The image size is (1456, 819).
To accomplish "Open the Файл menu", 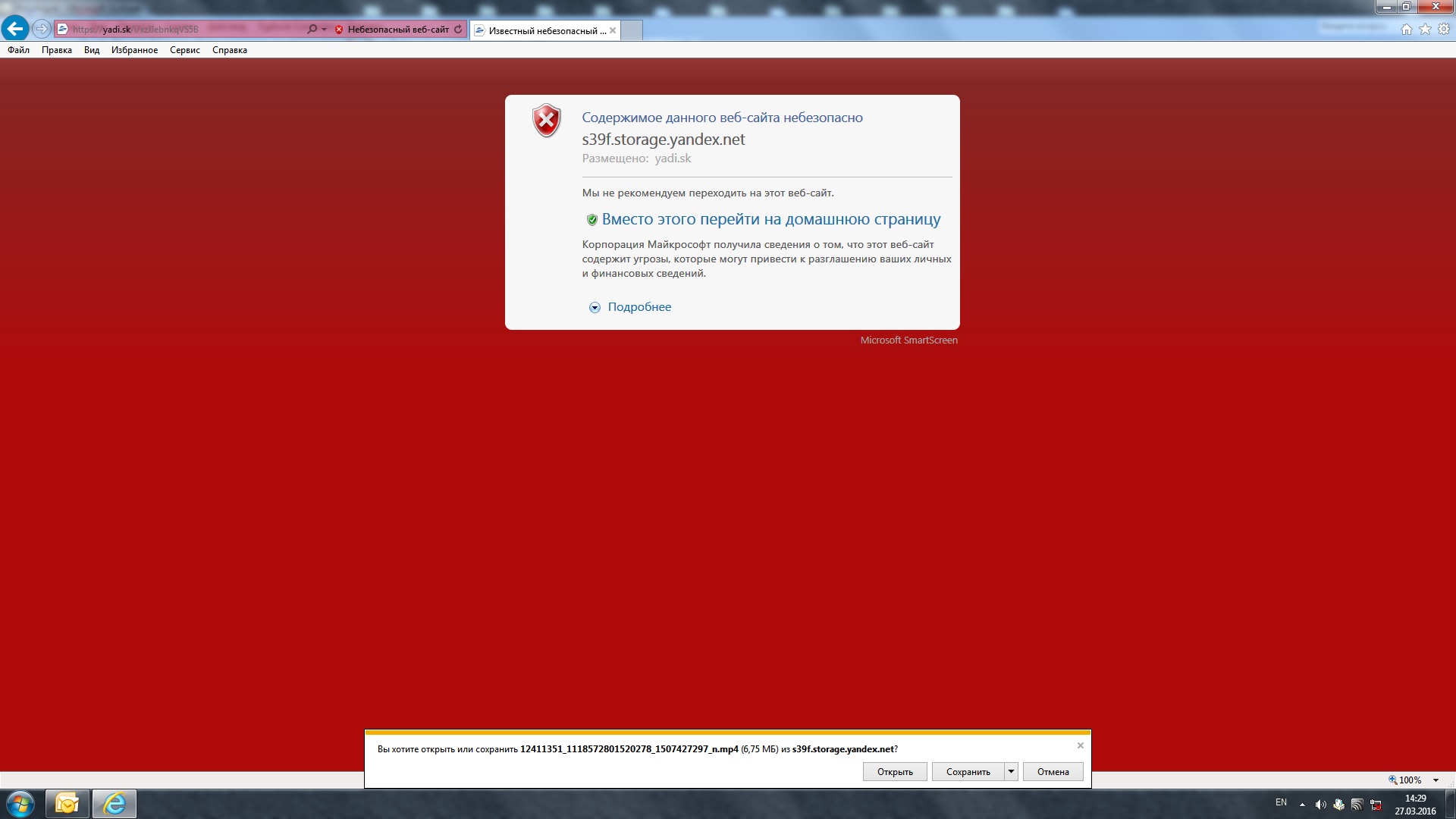I will [18, 50].
